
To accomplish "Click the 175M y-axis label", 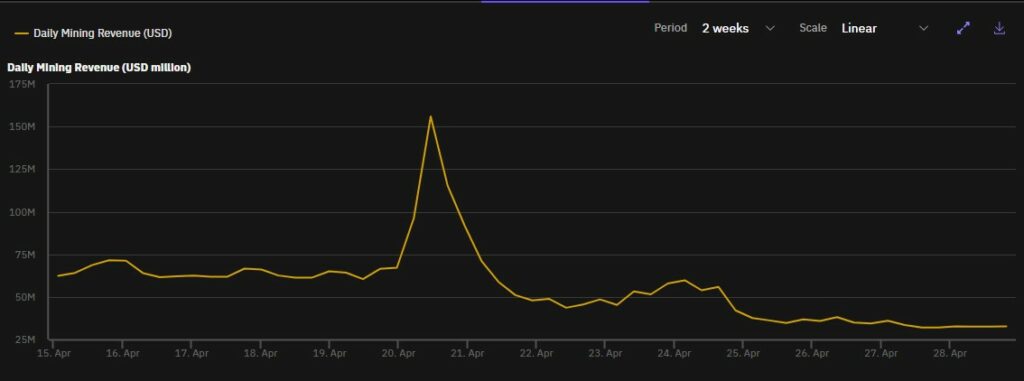I will click(x=22, y=84).
